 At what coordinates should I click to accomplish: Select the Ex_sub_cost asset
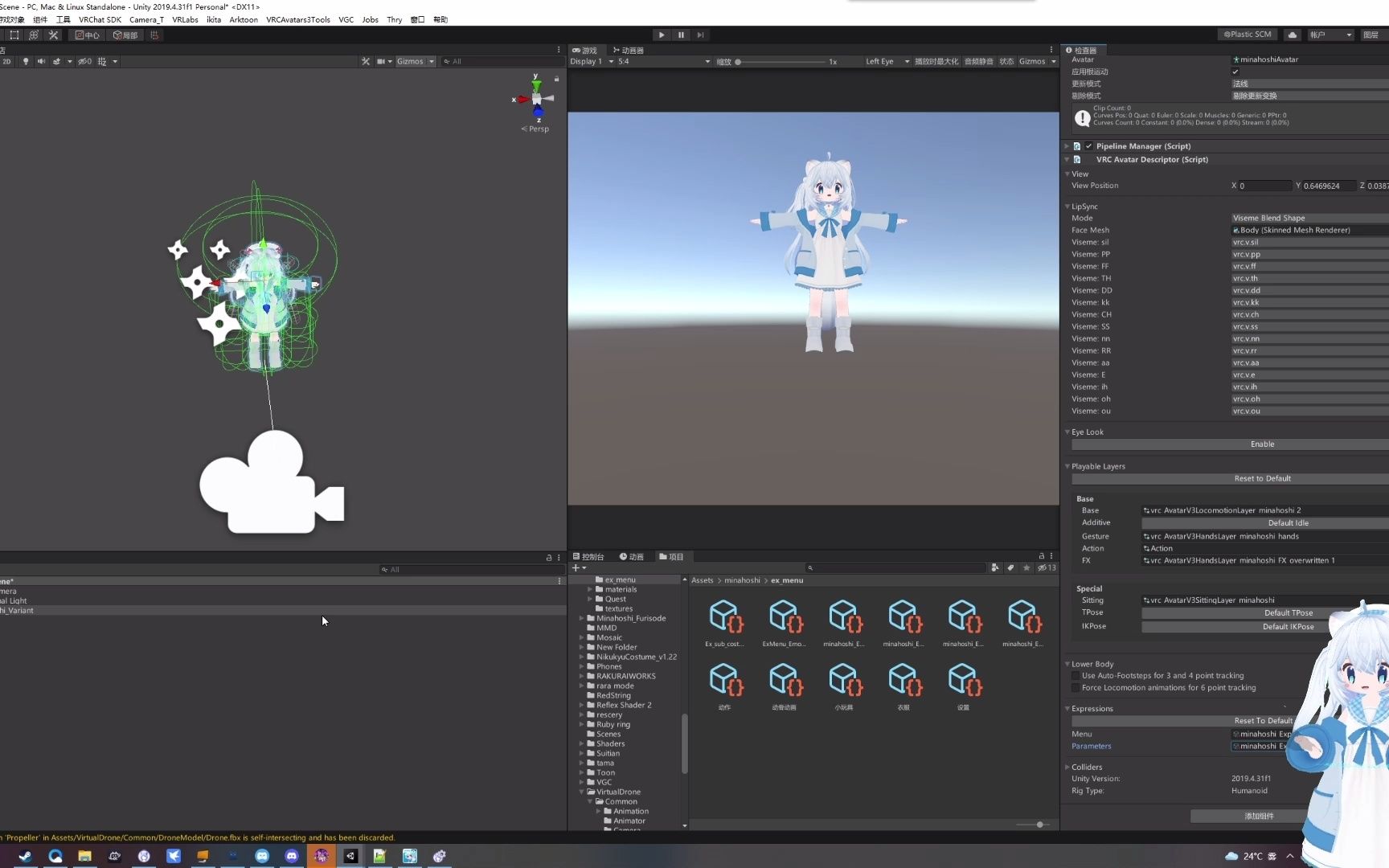coord(724,623)
